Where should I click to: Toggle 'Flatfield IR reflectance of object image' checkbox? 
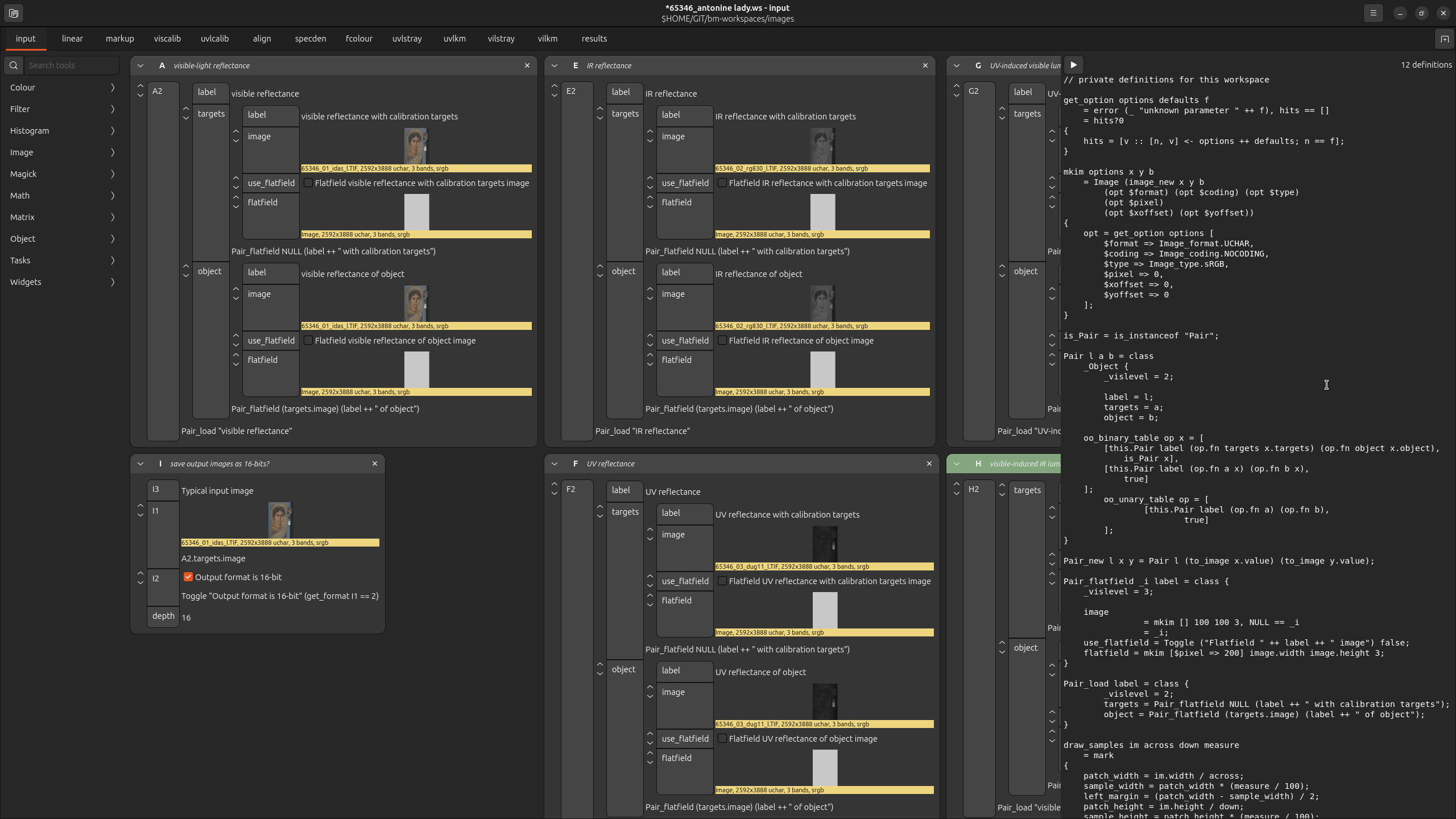(x=722, y=340)
